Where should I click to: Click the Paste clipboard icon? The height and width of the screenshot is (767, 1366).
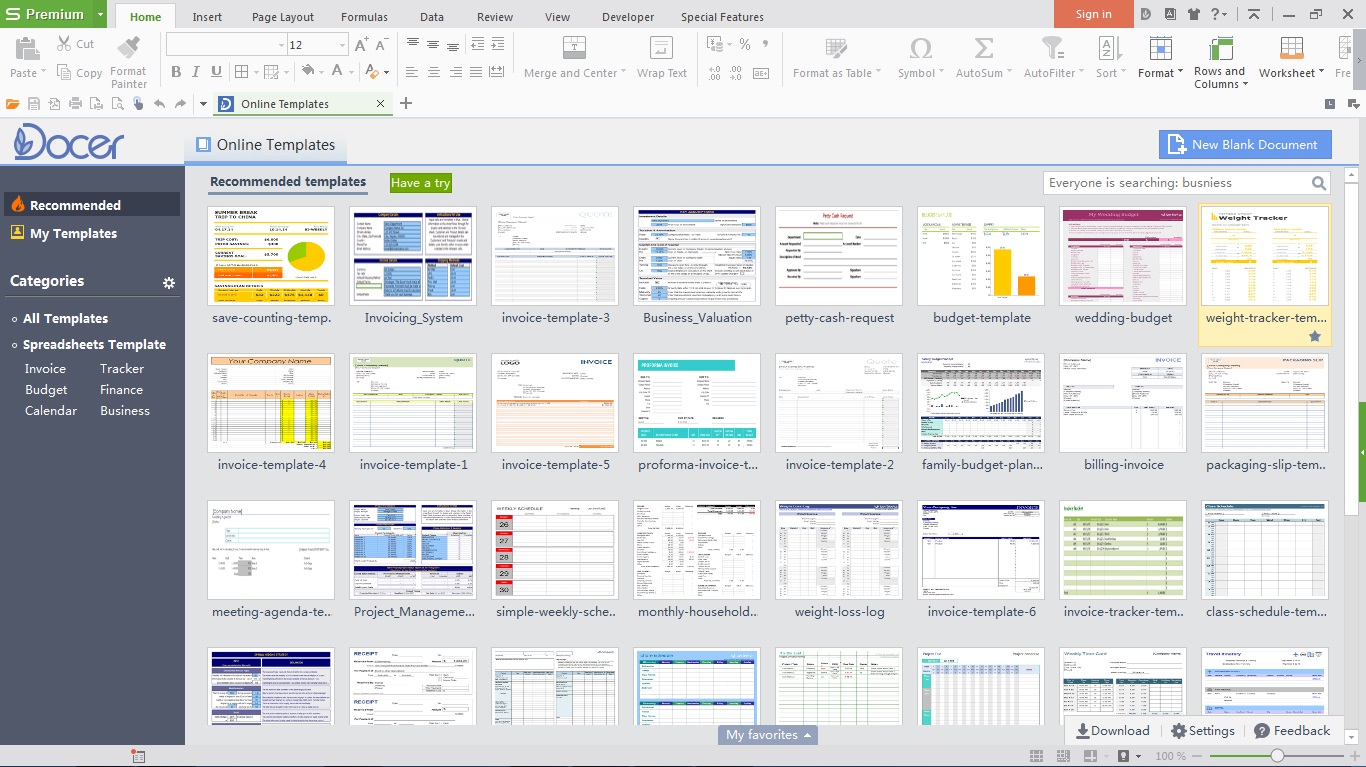coord(26,49)
